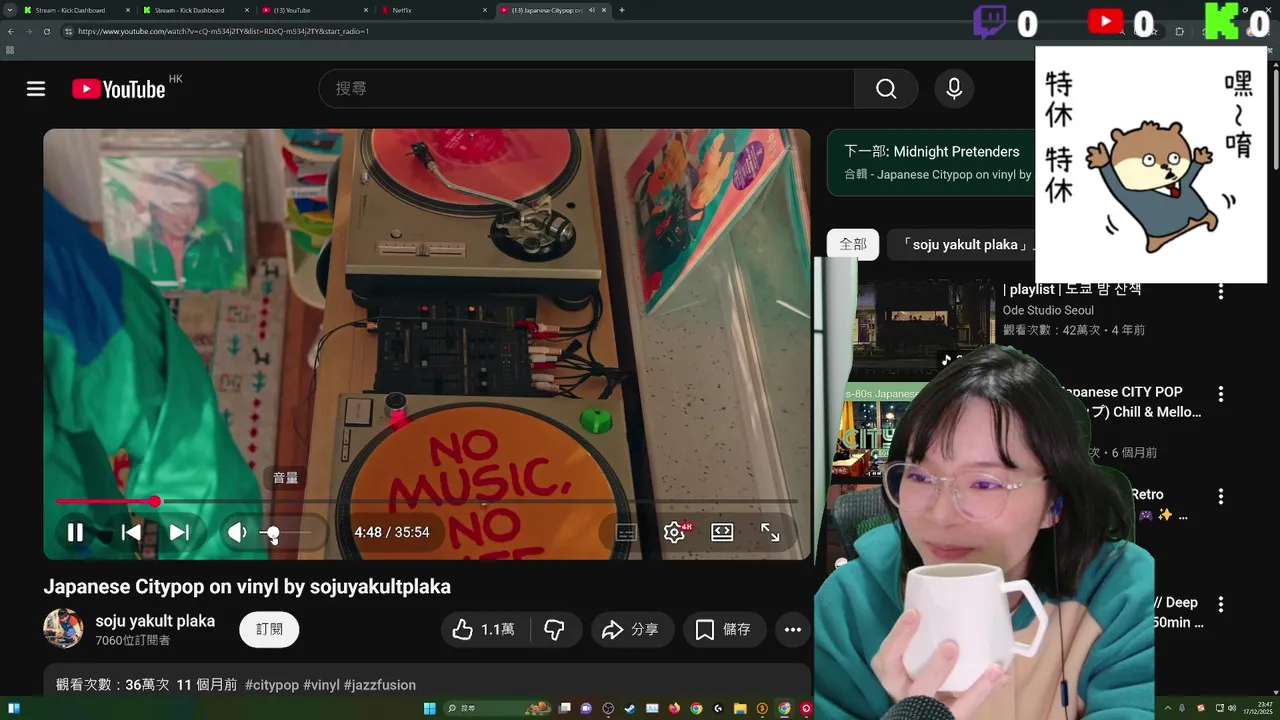
Task: Go back to the previous video
Action: [131, 533]
